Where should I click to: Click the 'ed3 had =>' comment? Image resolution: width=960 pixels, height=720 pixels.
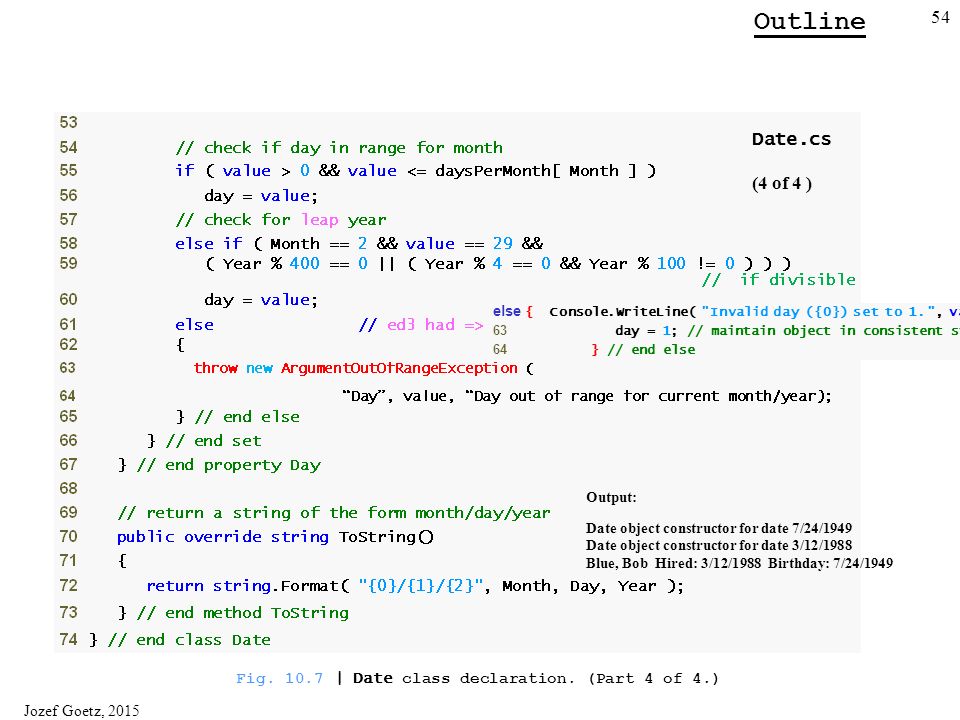click(x=421, y=324)
